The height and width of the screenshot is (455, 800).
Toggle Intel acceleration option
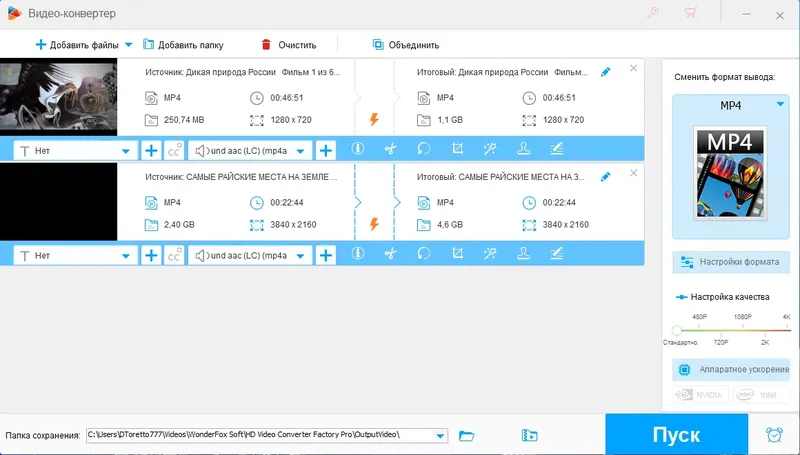pyautogui.click(x=761, y=395)
